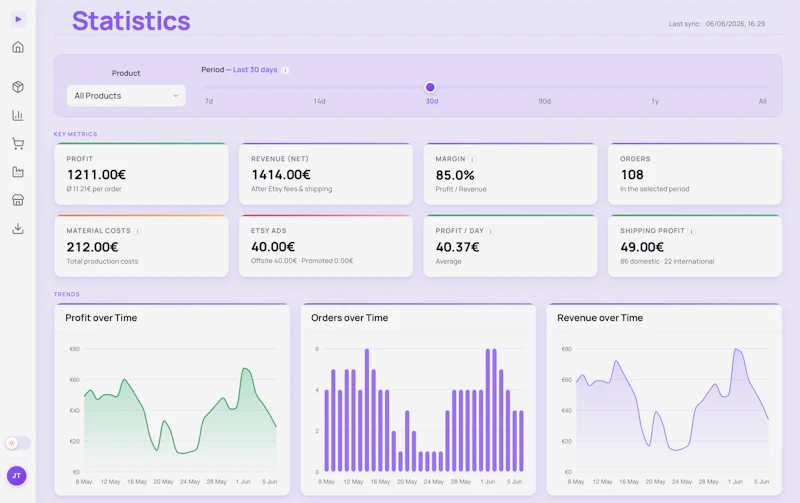The width and height of the screenshot is (800, 503).
Task: Click the Revenue over Time chart title
Action: [x=600, y=318]
